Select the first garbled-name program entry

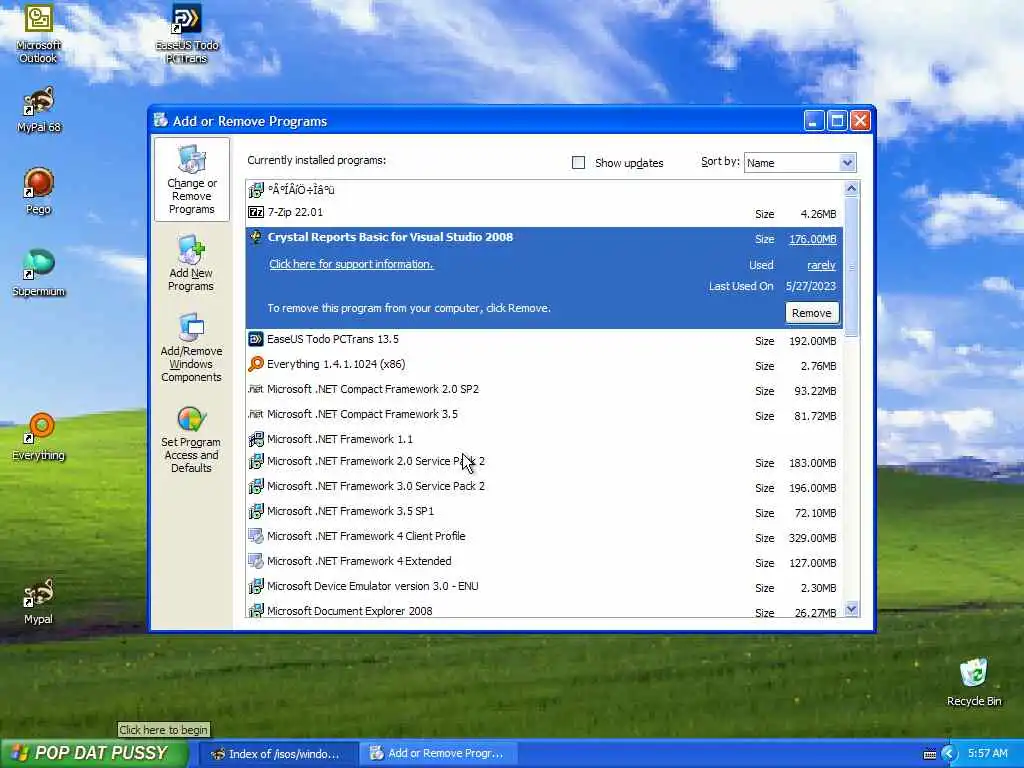click(x=545, y=190)
